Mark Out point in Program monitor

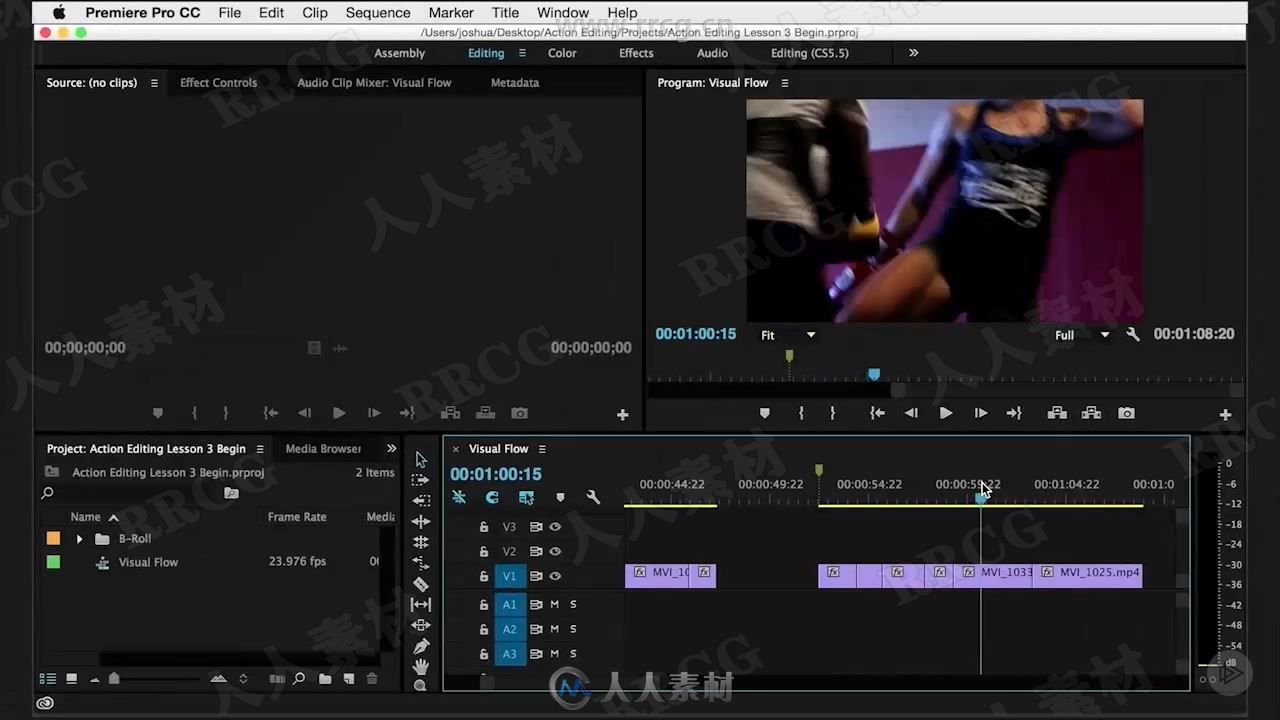[832, 413]
